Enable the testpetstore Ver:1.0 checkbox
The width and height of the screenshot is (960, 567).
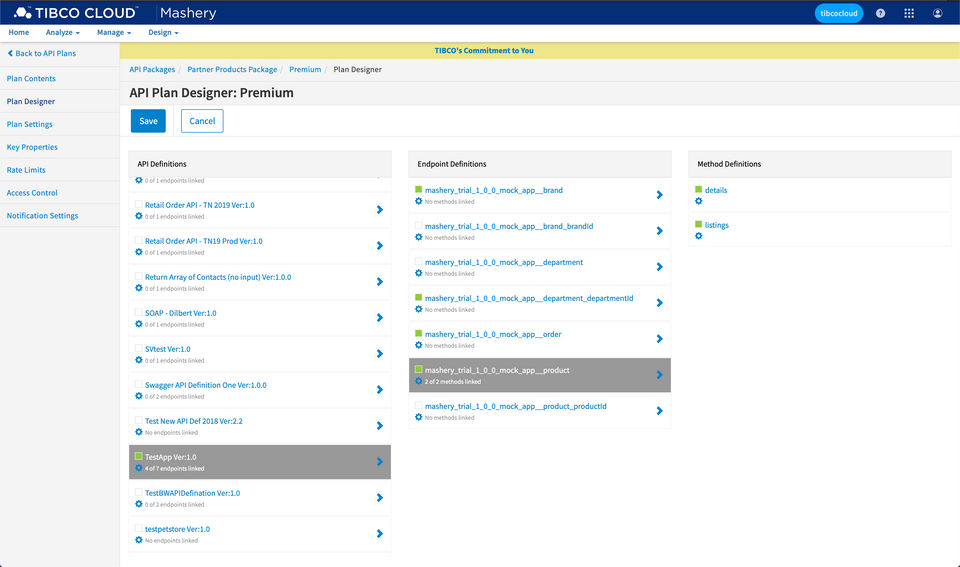tap(137, 529)
